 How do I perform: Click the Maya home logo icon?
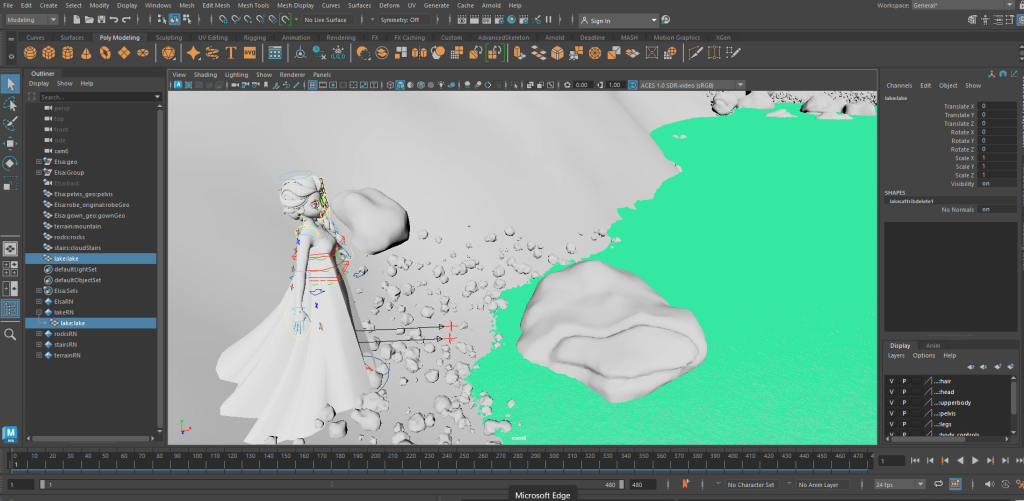[10, 434]
